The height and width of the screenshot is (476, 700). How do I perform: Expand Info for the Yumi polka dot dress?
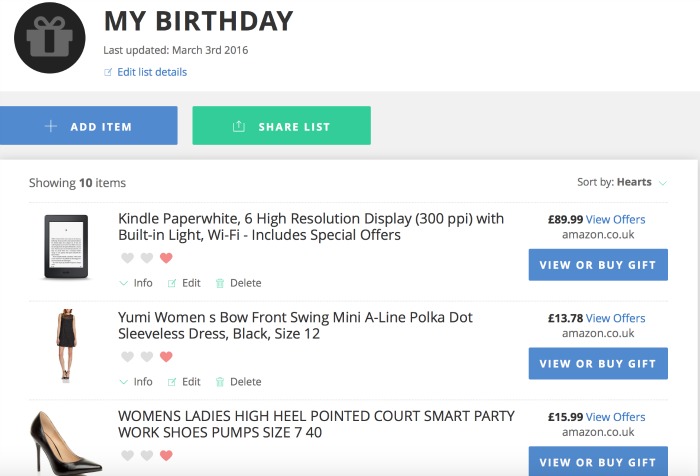[137, 382]
